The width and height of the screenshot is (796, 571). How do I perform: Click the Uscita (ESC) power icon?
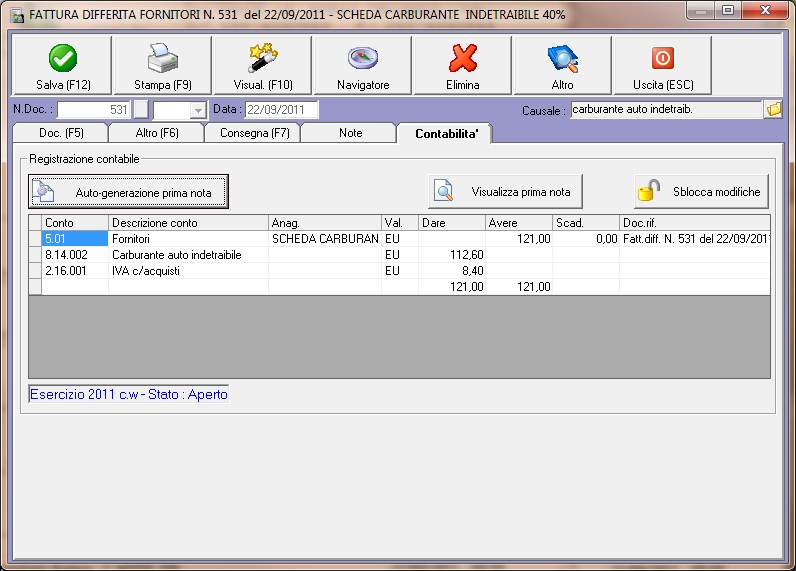tap(662, 58)
